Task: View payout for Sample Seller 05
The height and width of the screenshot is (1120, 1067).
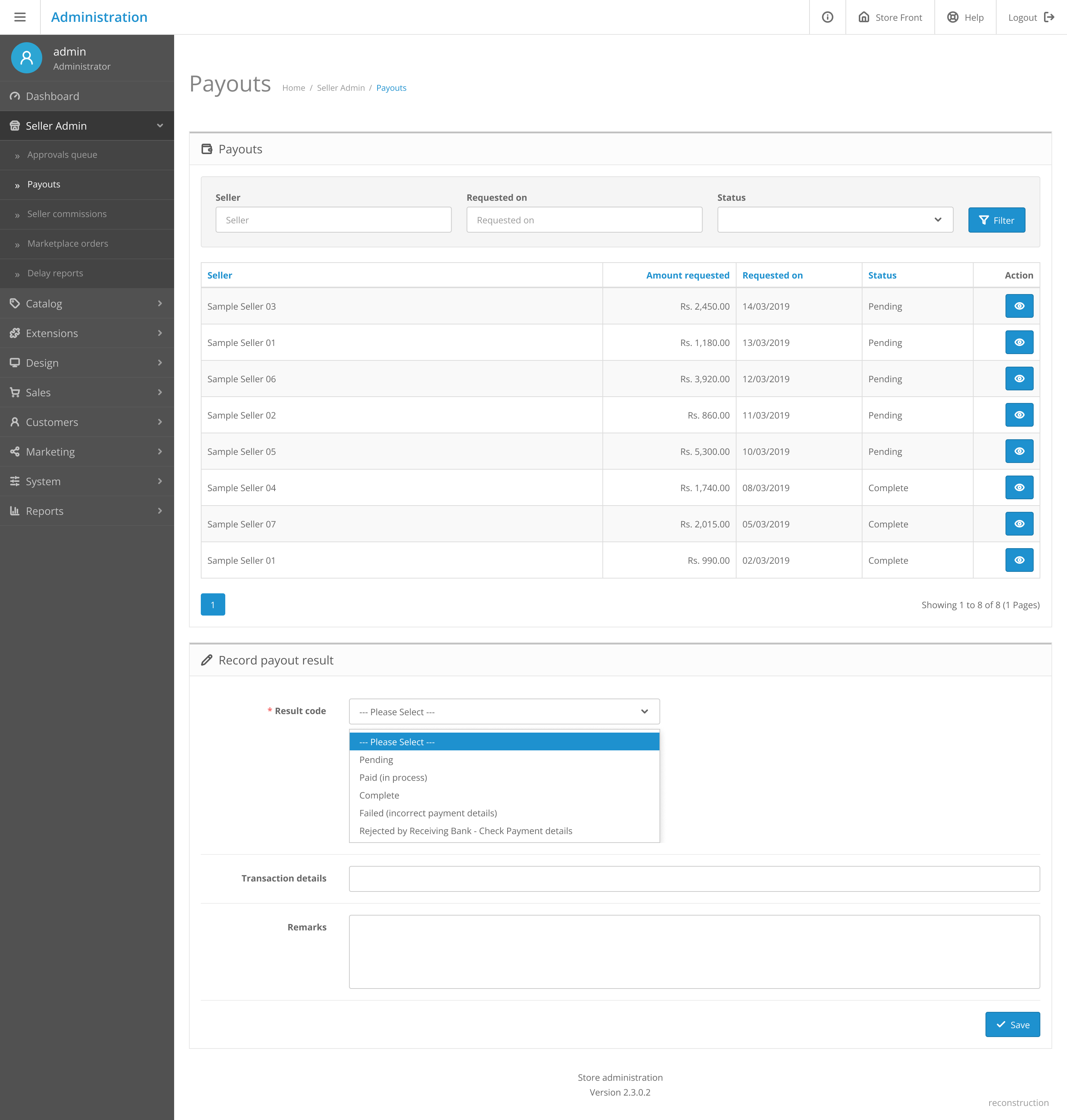Action: click(1019, 451)
